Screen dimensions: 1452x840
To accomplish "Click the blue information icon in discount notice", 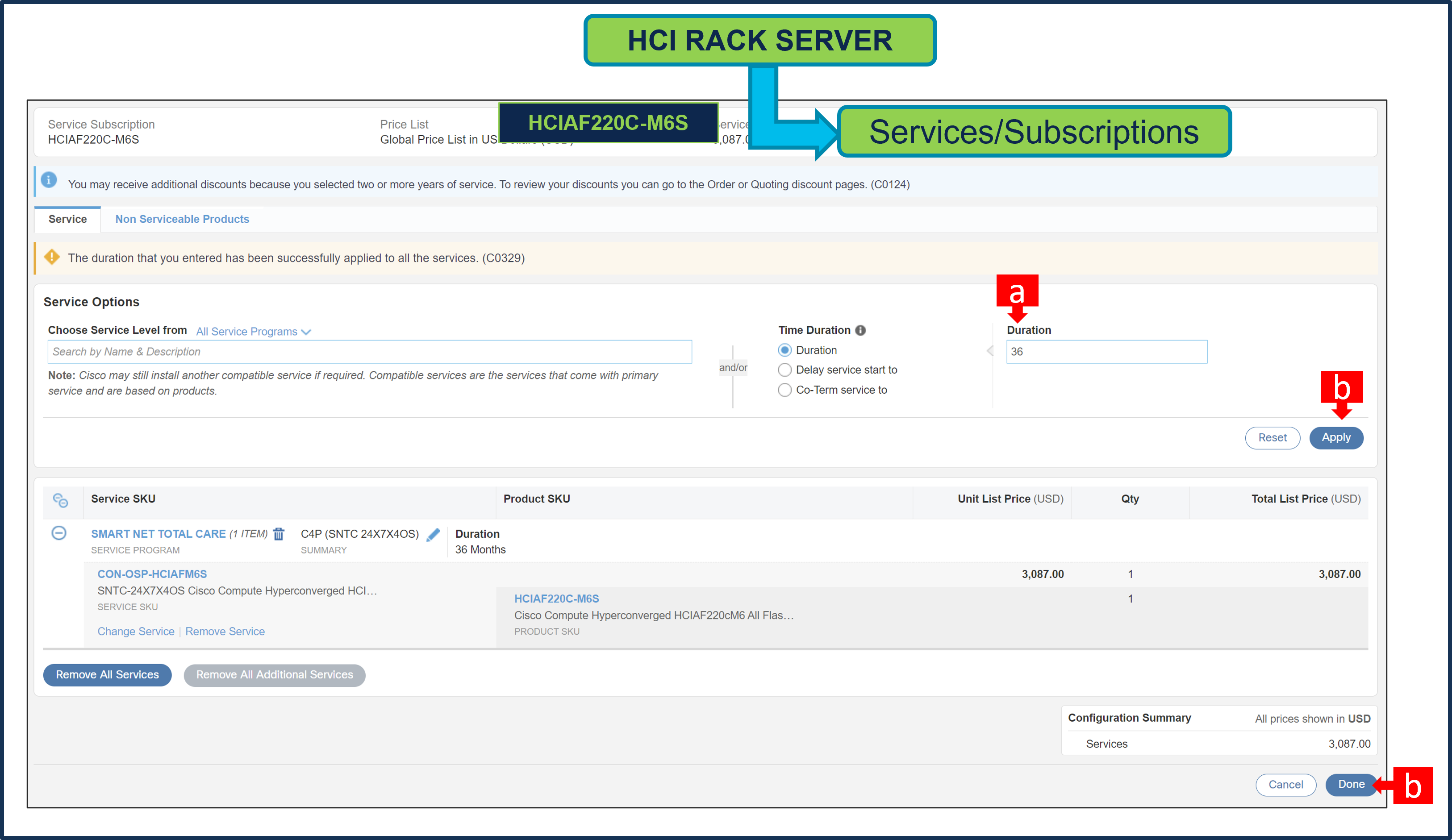I will tap(49, 180).
